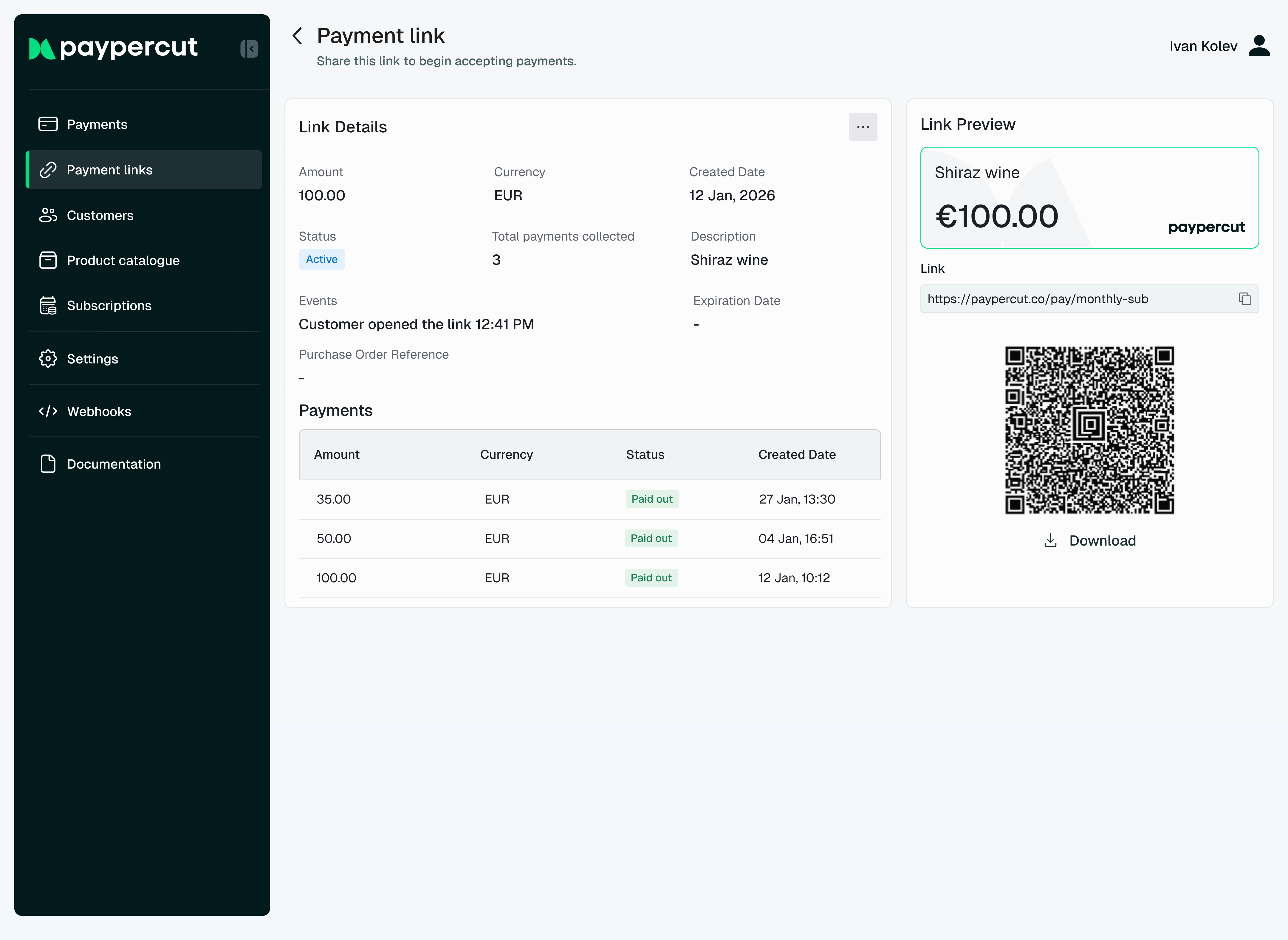Click the Status column header in Payments table
The width and height of the screenshot is (1288, 940).
(645, 455)
